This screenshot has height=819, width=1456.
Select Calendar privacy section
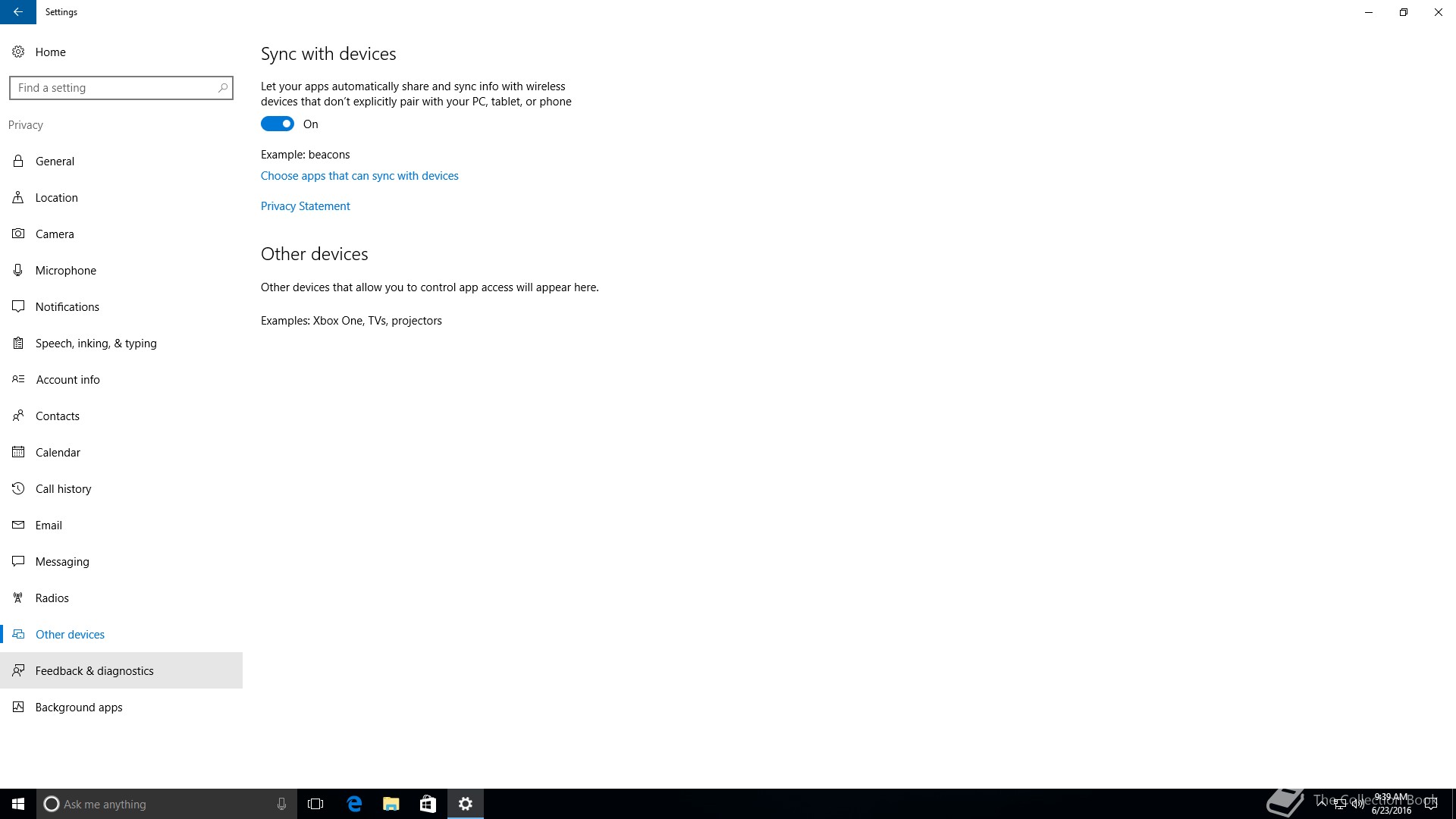(121, 452)
